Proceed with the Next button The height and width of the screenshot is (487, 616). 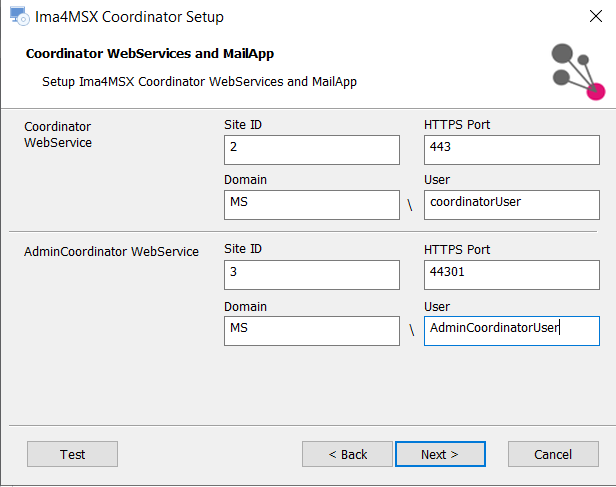coord(440,454)
